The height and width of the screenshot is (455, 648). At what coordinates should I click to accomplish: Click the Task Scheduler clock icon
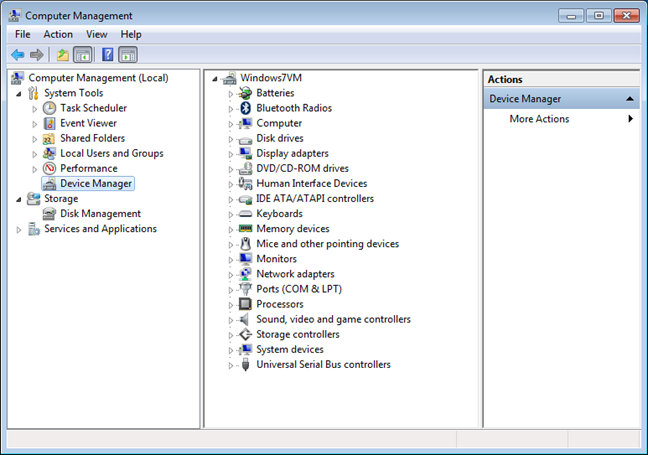pos(49,108)
